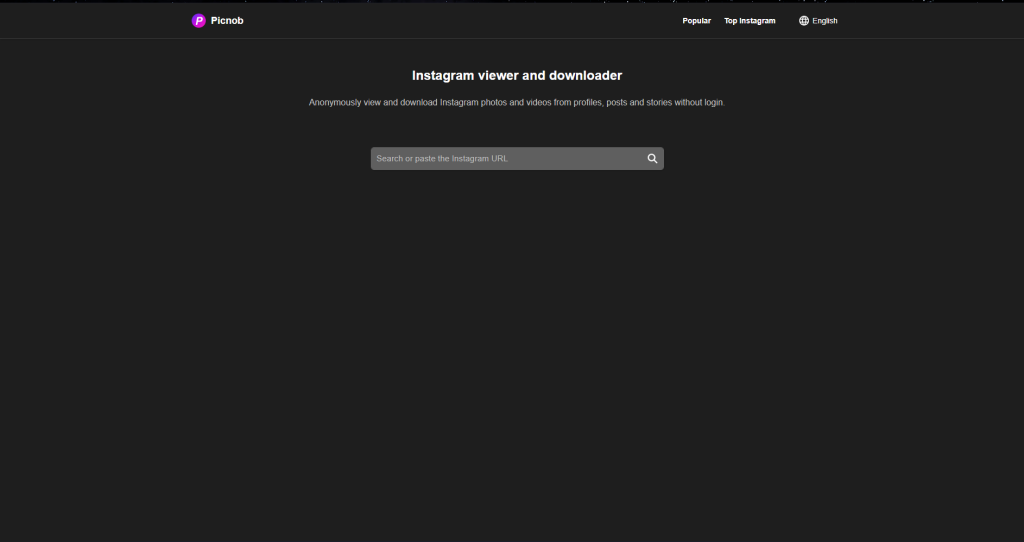
Task: Click 'without login' in the subtitle text
Action: pos(699,103)
